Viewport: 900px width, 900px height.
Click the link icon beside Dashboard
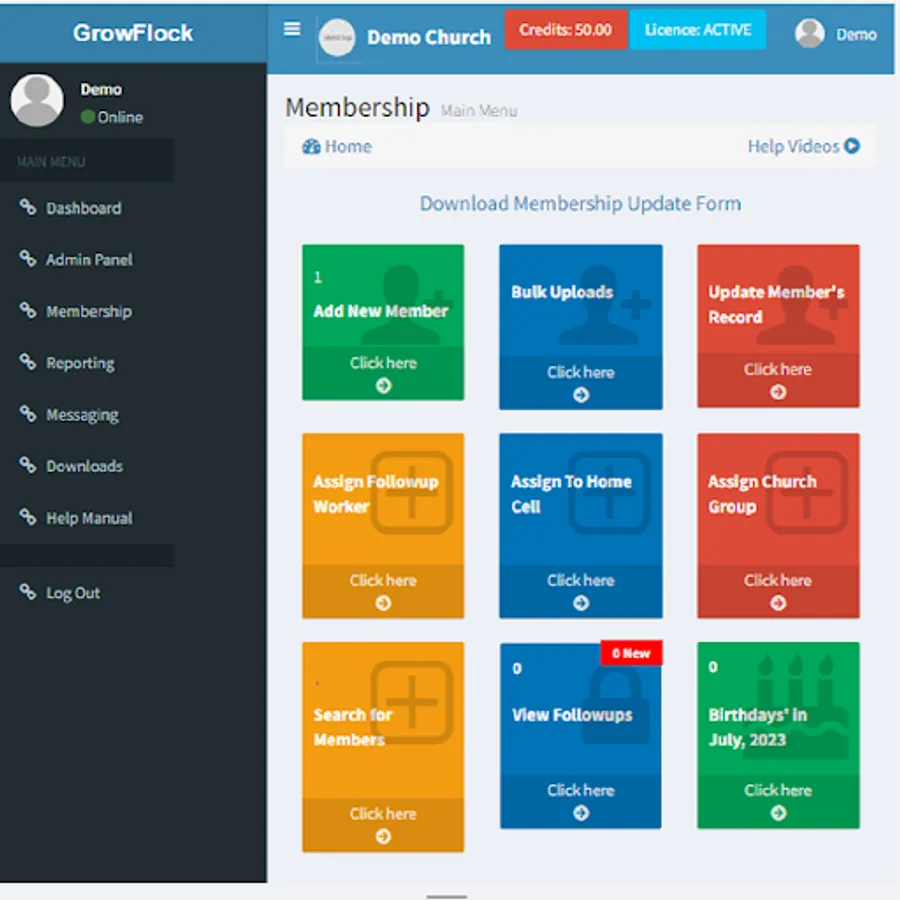(x=28, y=207)
